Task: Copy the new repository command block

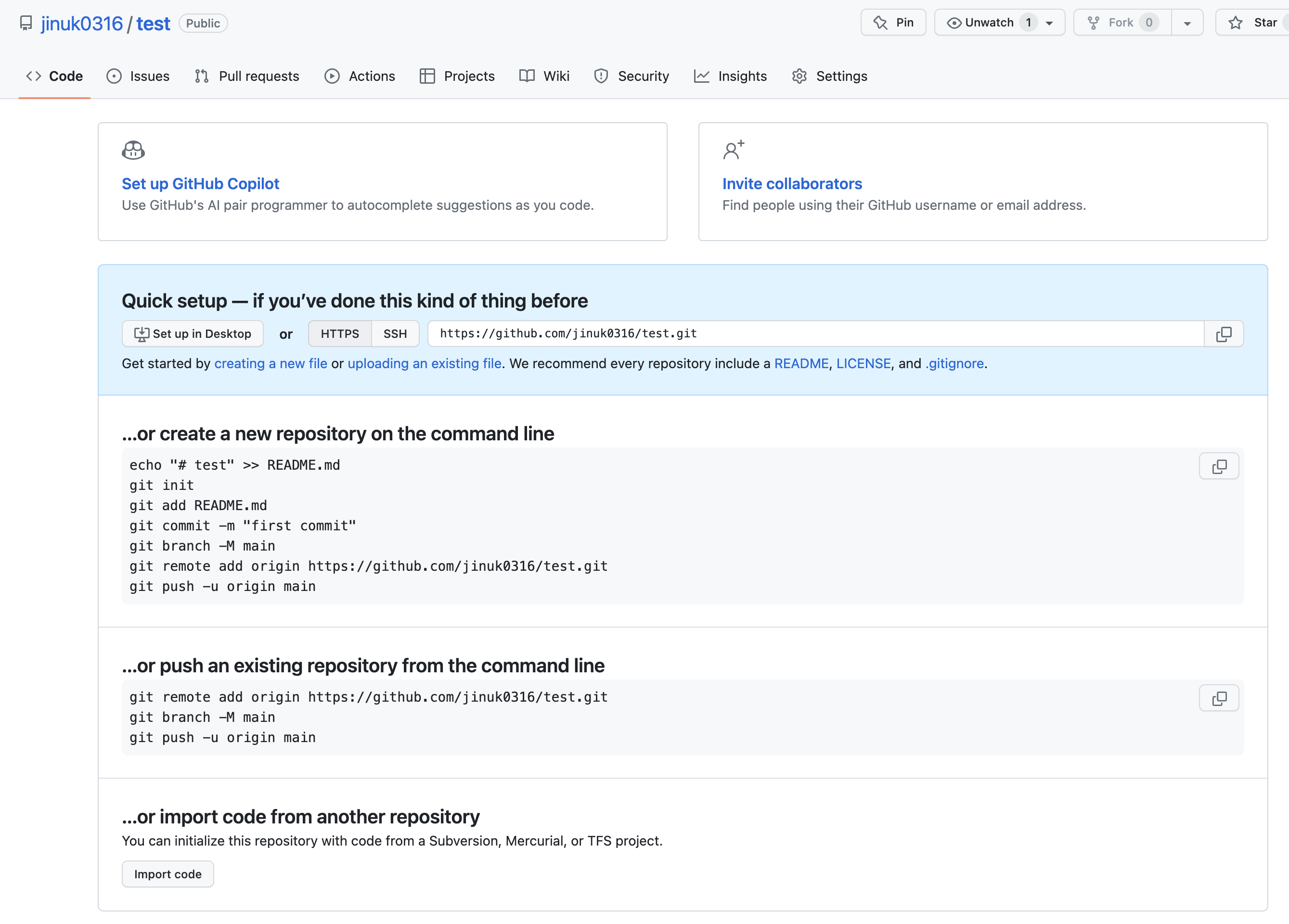Action: click(1219, 466)
